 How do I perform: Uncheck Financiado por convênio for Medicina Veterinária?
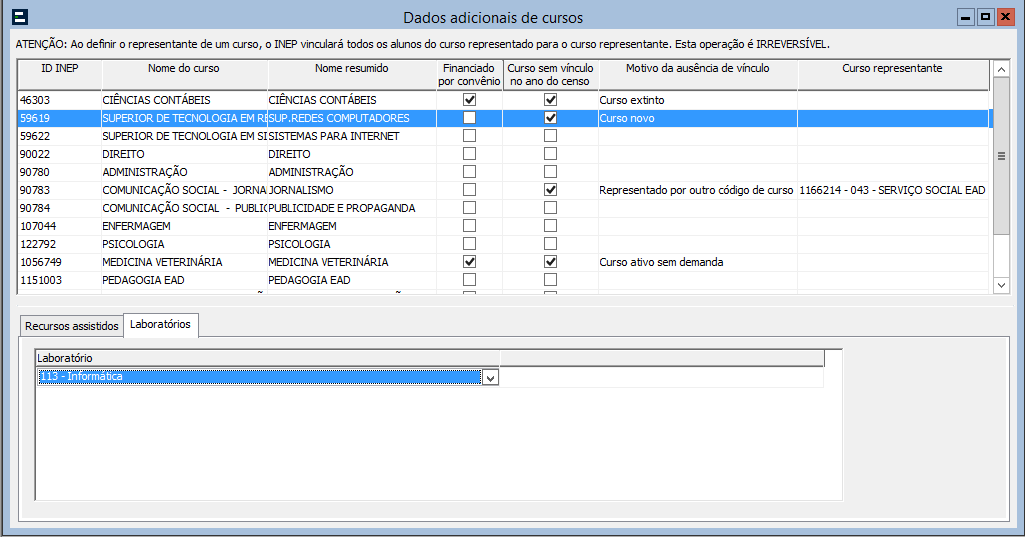[469, 262]
